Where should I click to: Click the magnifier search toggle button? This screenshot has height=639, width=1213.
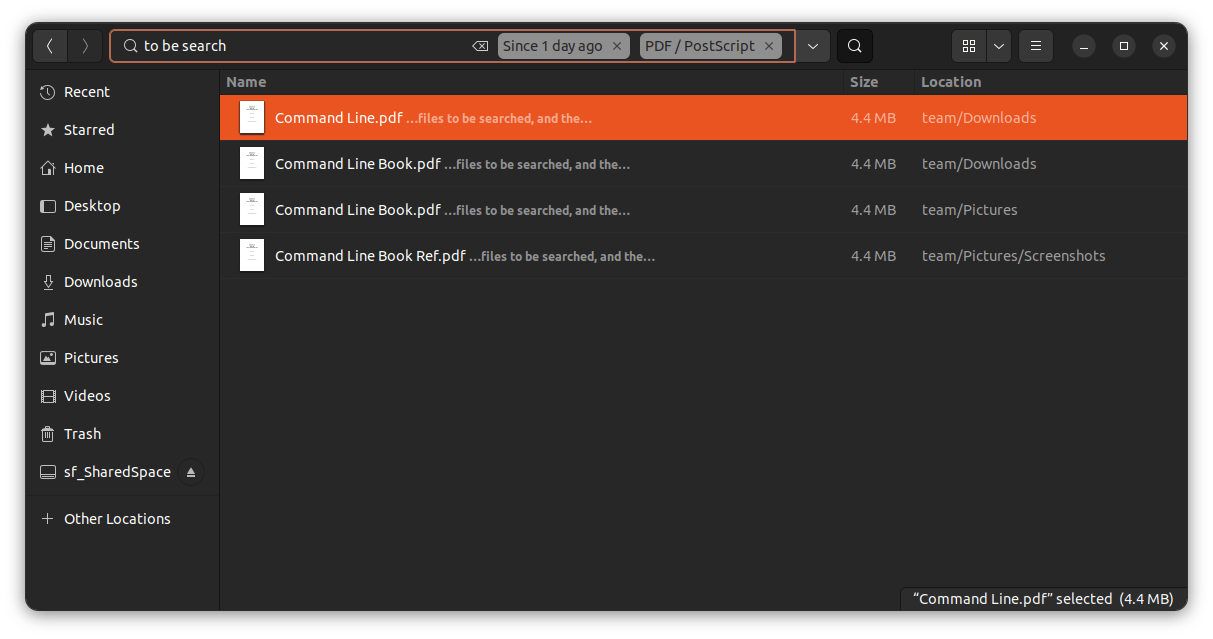(854, 46)
